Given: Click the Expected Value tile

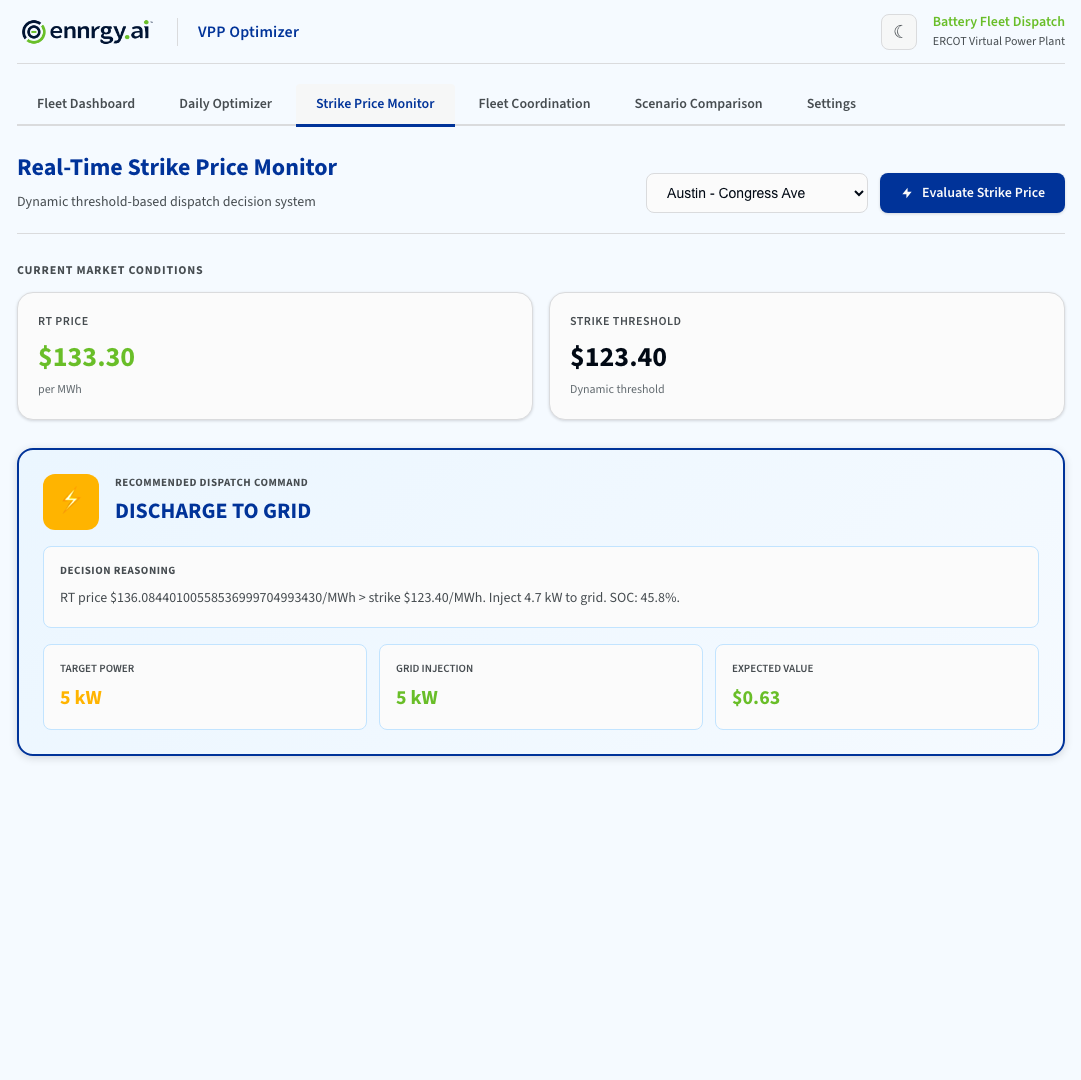Looking at the screenshot, I should tap(876, 687).
